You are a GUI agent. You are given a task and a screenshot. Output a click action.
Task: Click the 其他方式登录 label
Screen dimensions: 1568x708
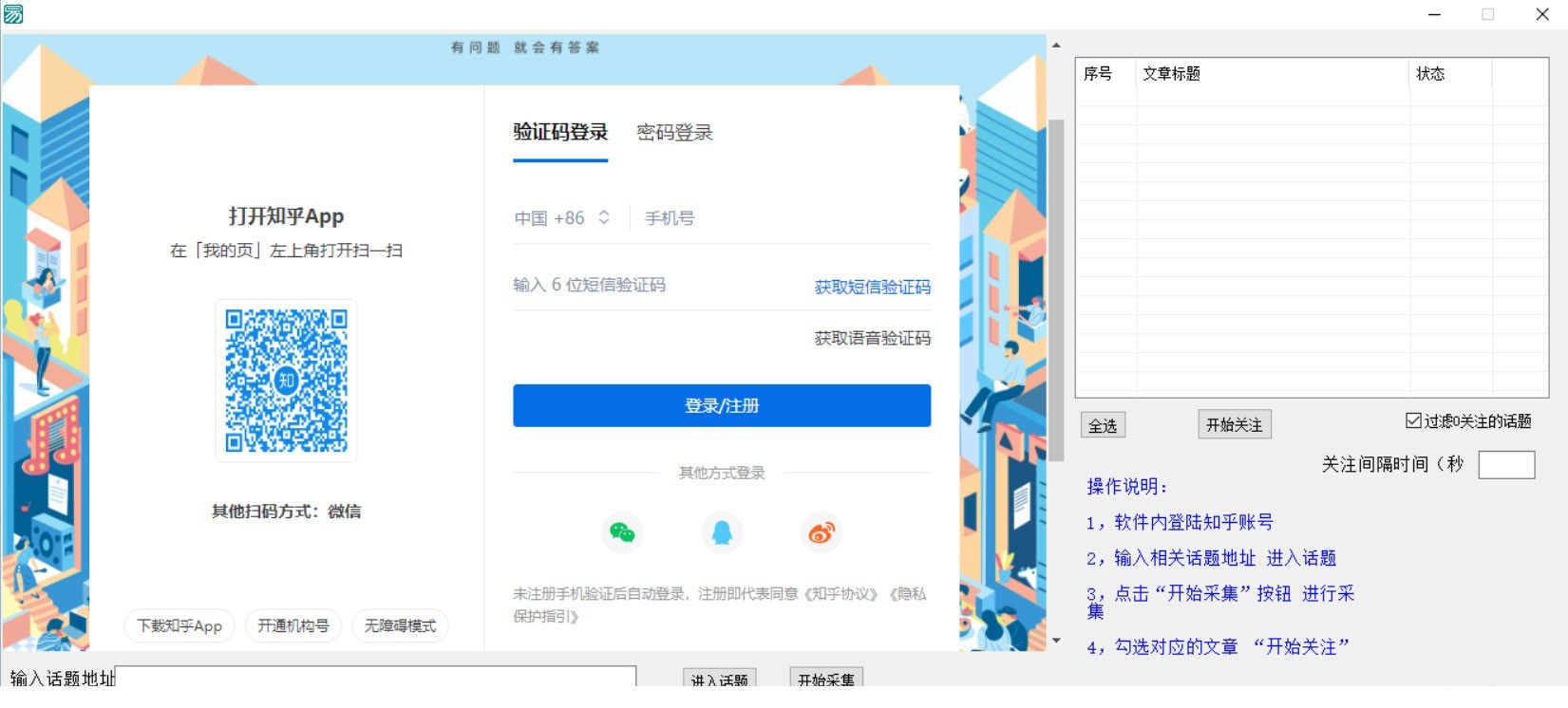pyautogui.click(x=722, y=473)
